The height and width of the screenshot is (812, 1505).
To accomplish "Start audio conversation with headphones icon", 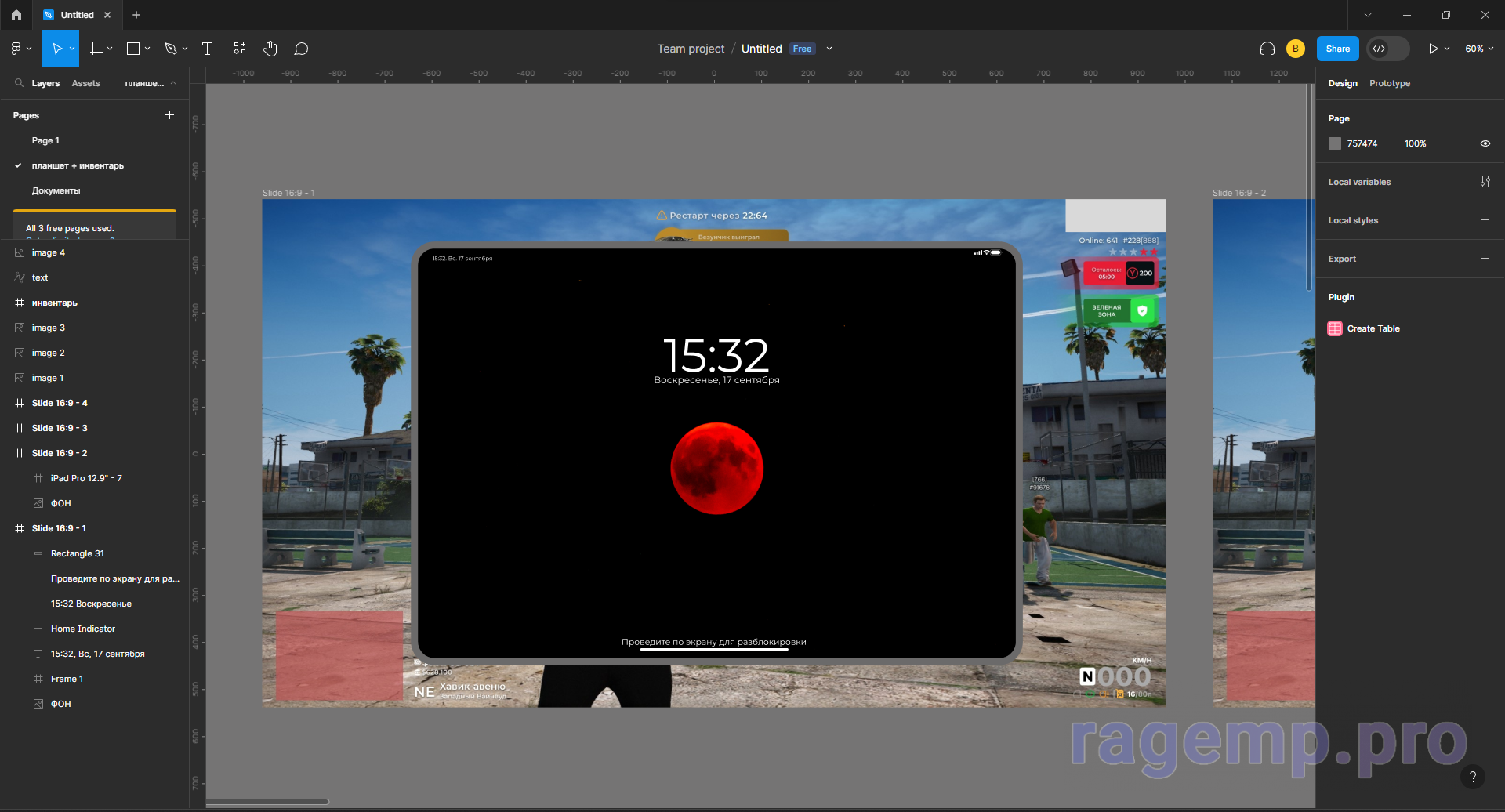I will coord(1267,49).
